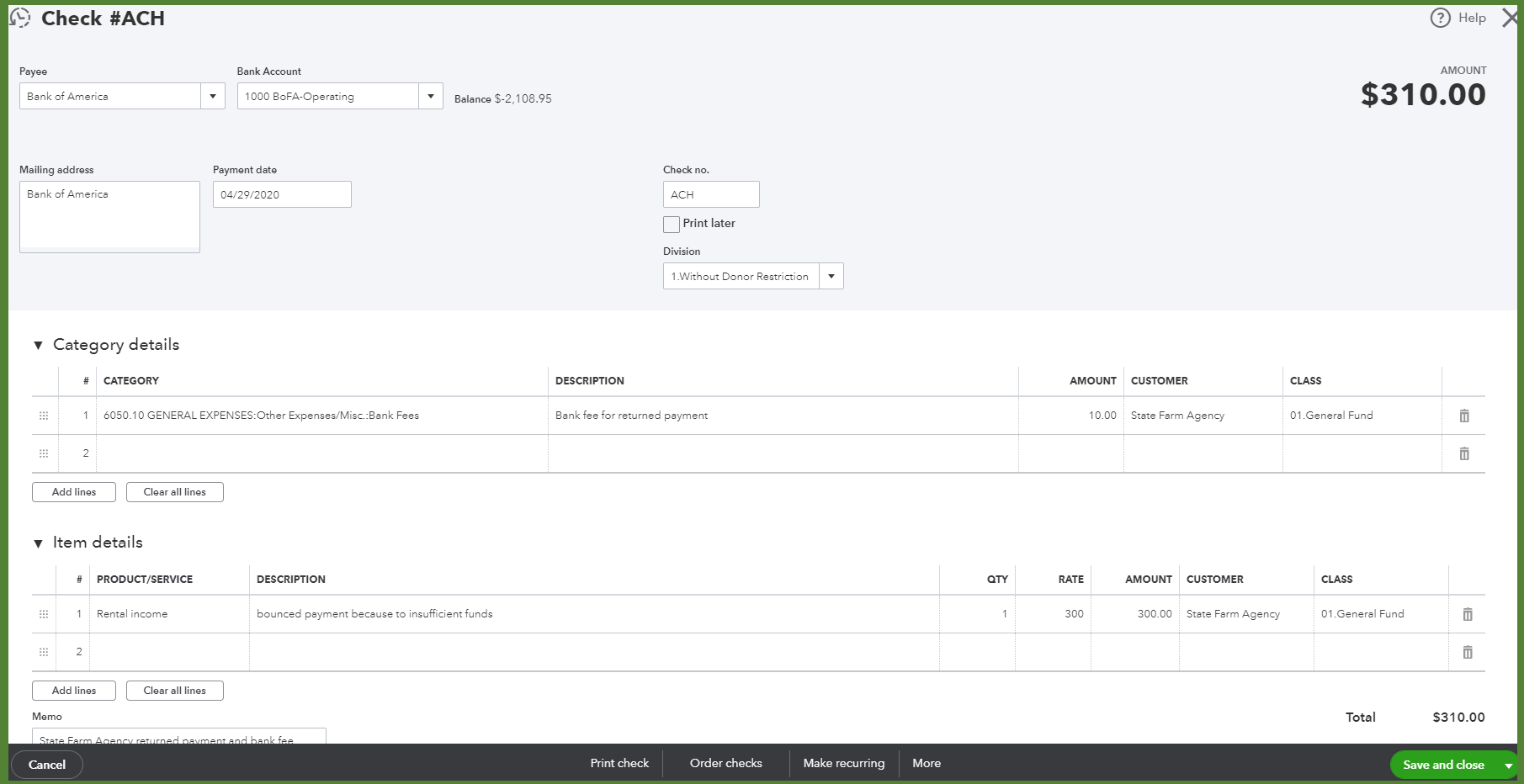Open Save and close dropdown arrow

pos(1508,765)
